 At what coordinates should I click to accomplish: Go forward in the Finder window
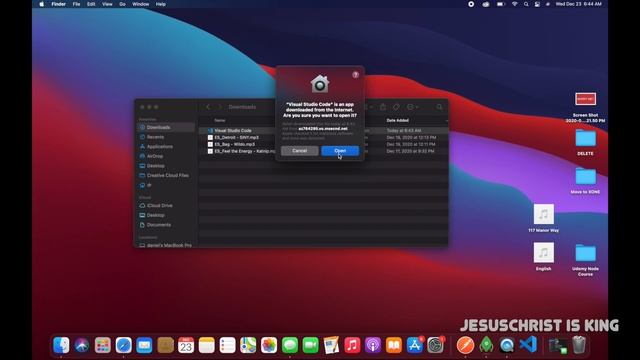point(220,107)
